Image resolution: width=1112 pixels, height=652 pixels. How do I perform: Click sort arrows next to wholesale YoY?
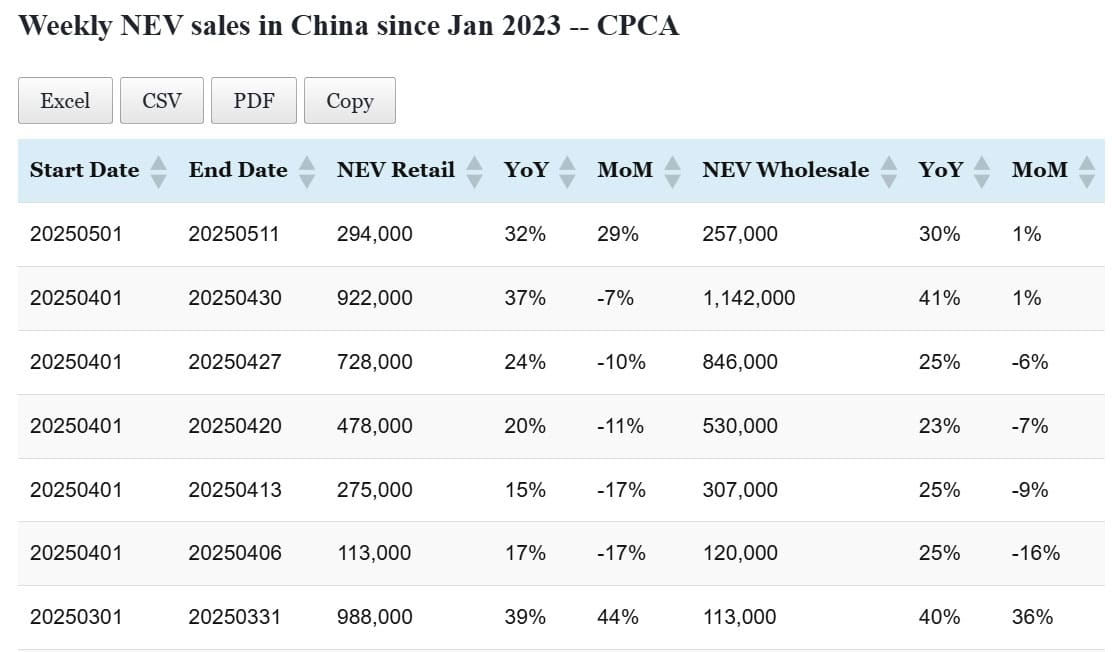tap(982, 171)
